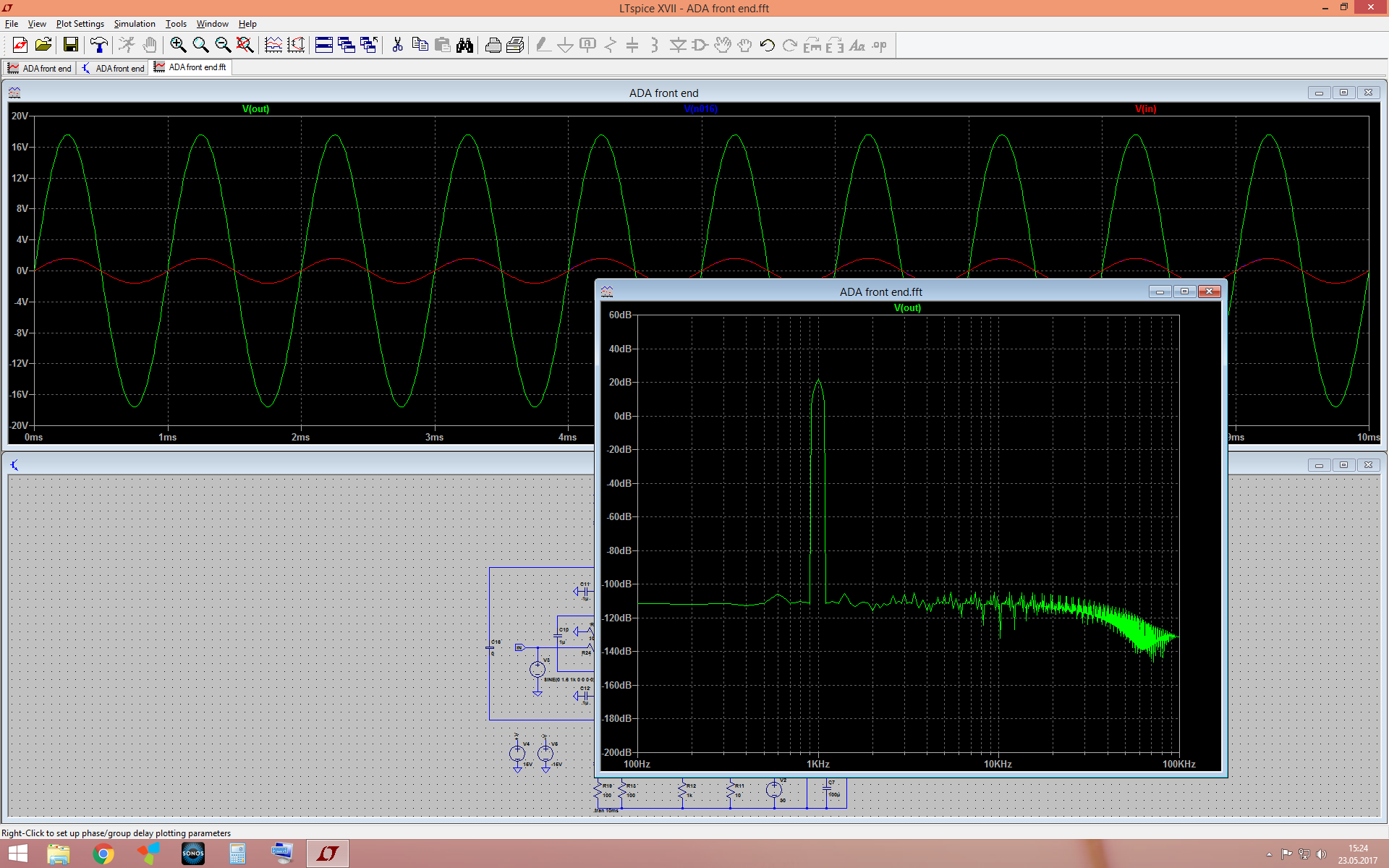Select the Inductor tool
This screenshot has height=868, width=1389.
[x=655, y=46]
